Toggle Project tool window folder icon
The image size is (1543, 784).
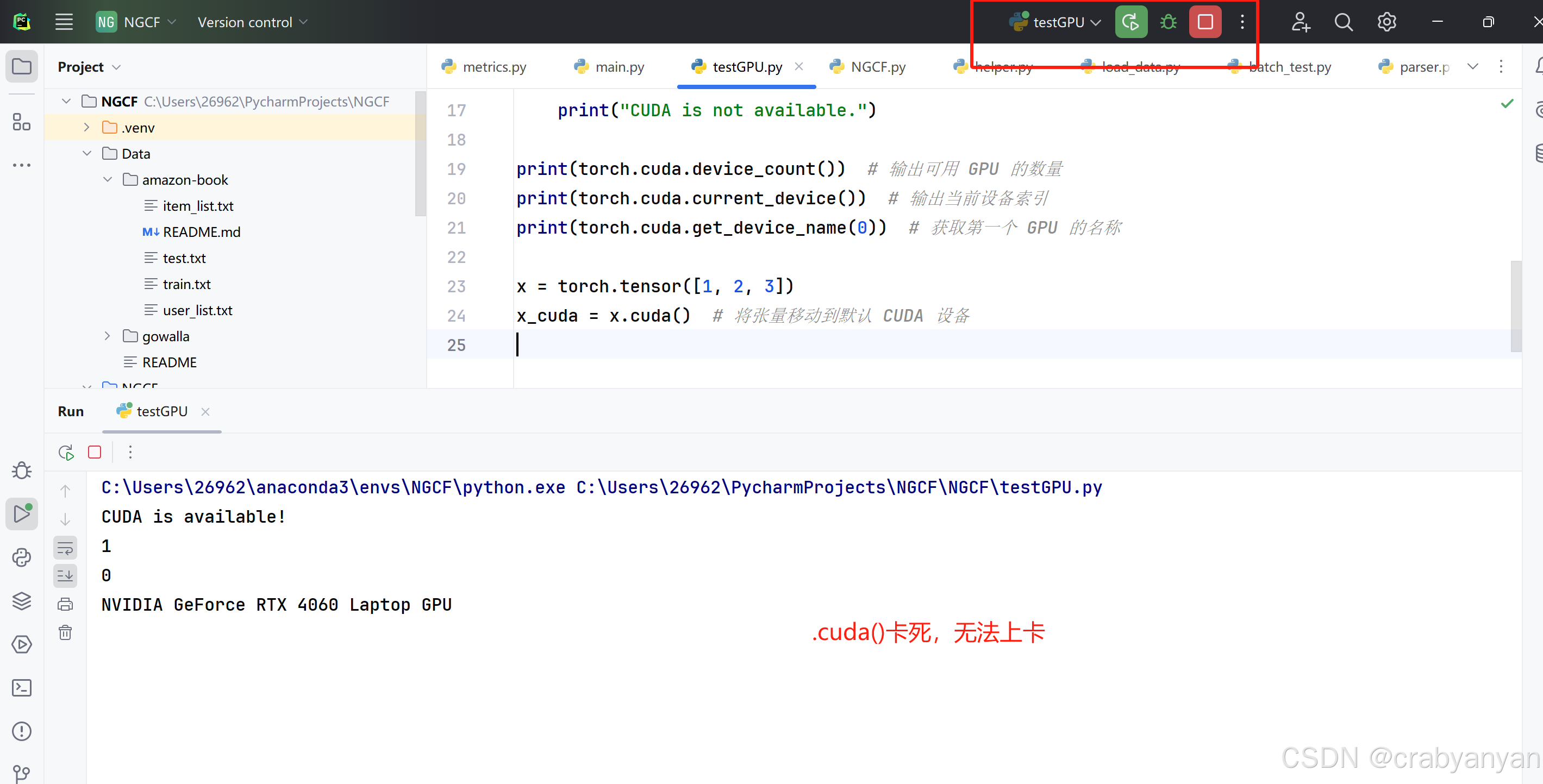click(x=22, y=66)
